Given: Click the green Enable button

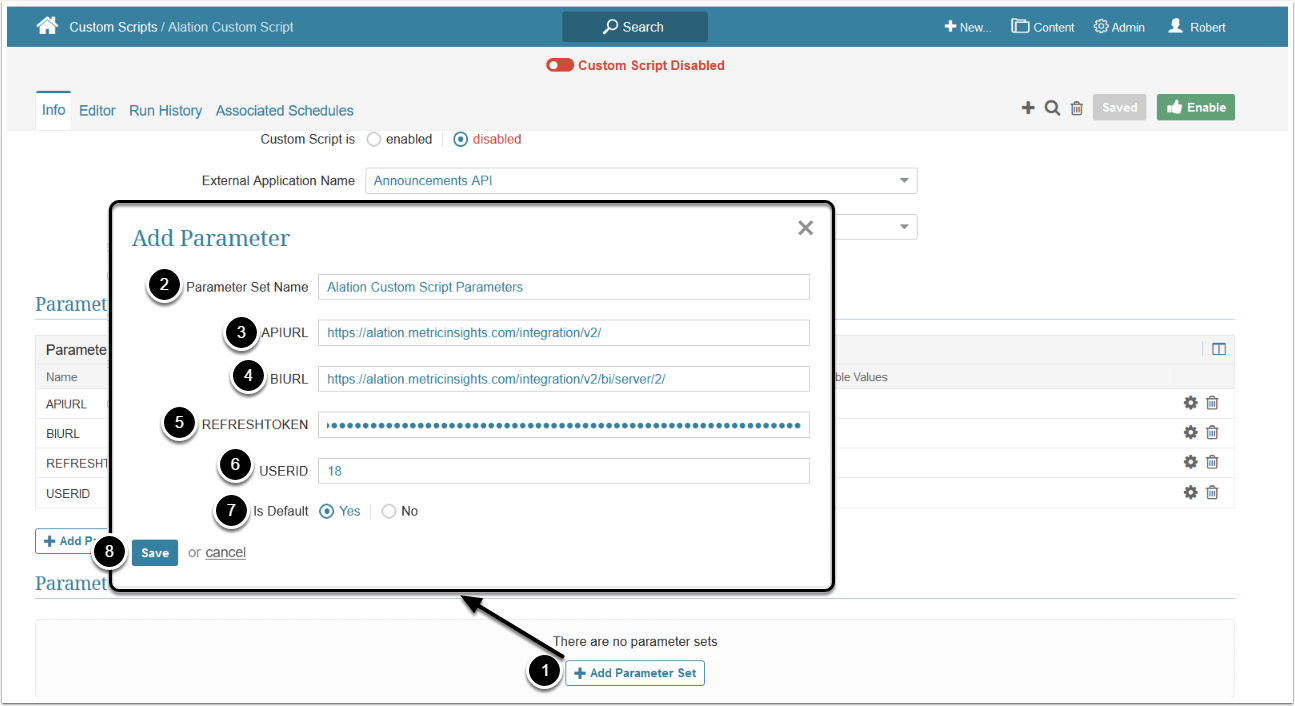Looking at the screenshot, I should tap(1196, 107).
